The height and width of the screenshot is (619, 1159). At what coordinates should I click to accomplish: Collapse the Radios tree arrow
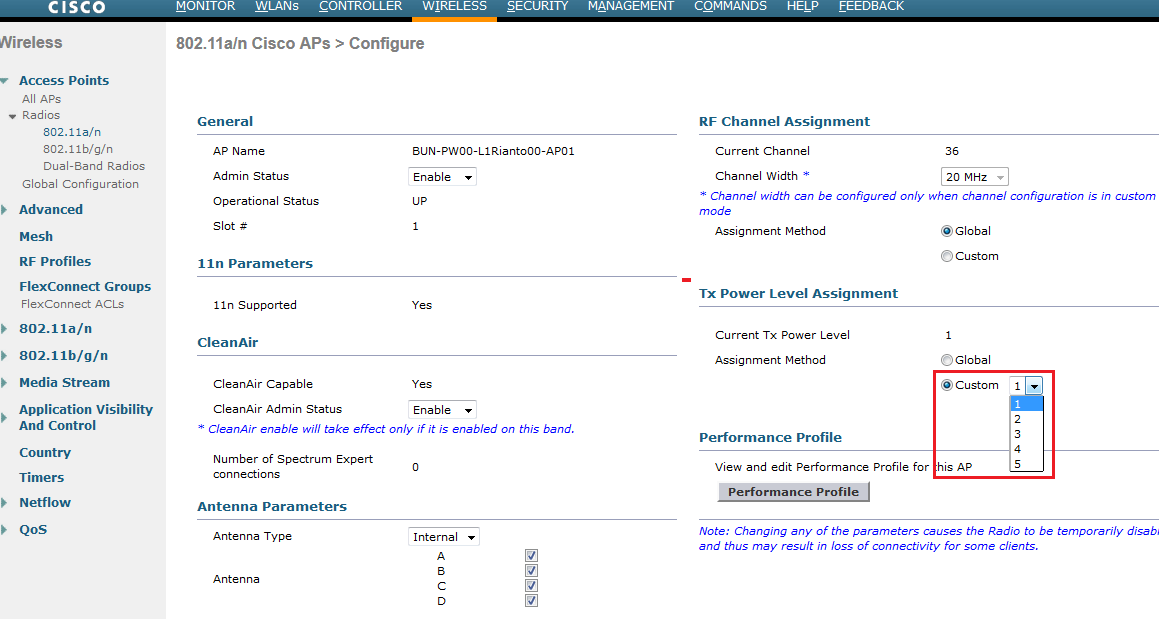coord(13,116)
